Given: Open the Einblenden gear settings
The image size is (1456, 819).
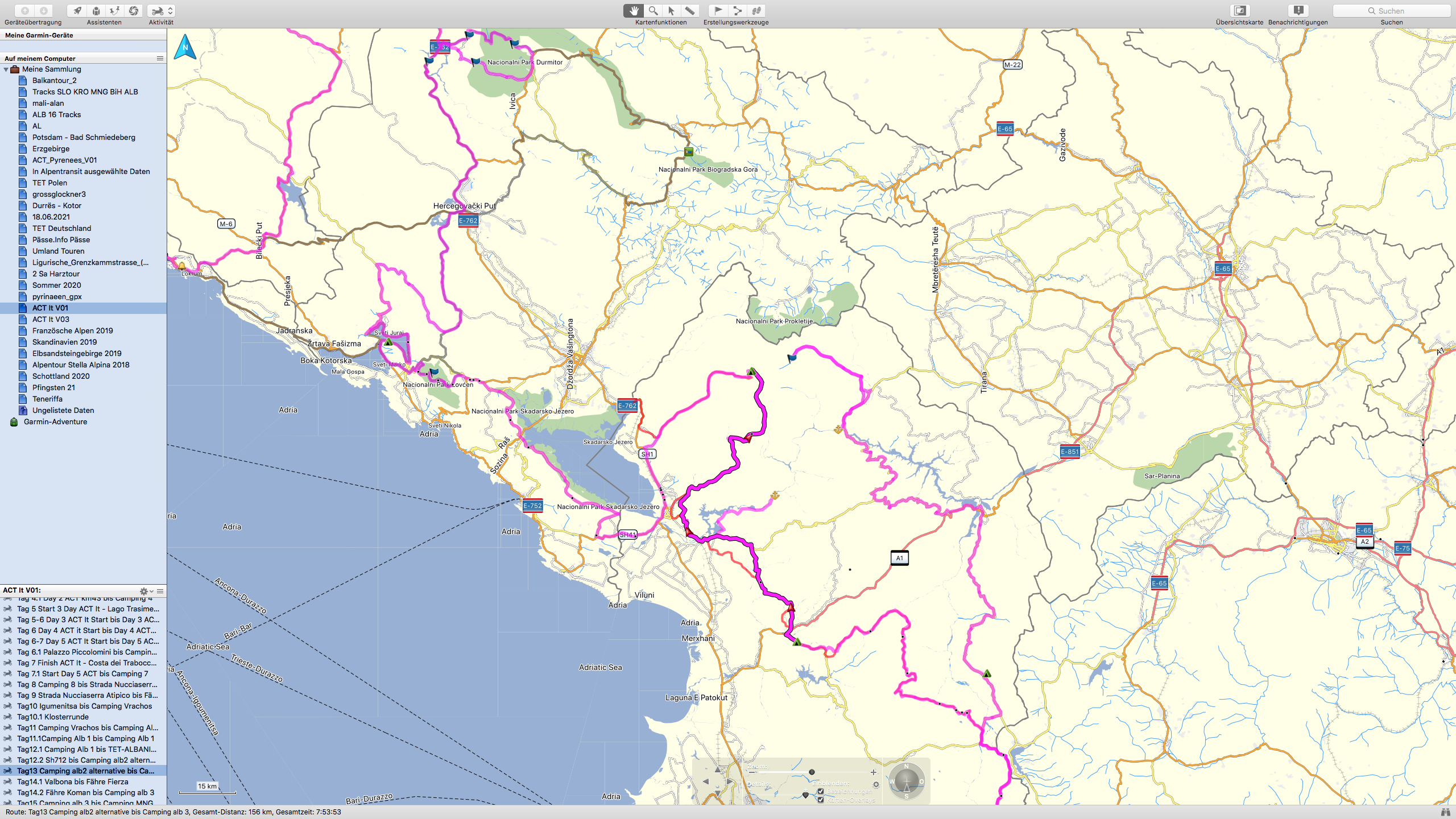Looking at the screenshot, I should coord(876,784).
